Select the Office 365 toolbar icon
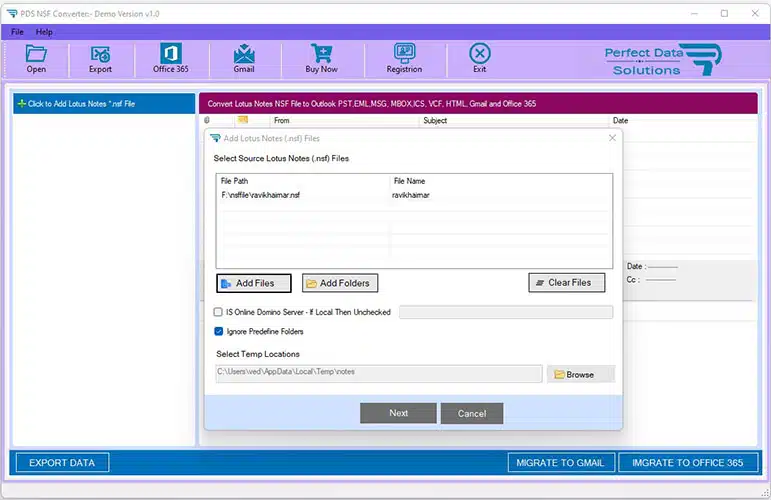Screen dimensions: 771x500 171,59
